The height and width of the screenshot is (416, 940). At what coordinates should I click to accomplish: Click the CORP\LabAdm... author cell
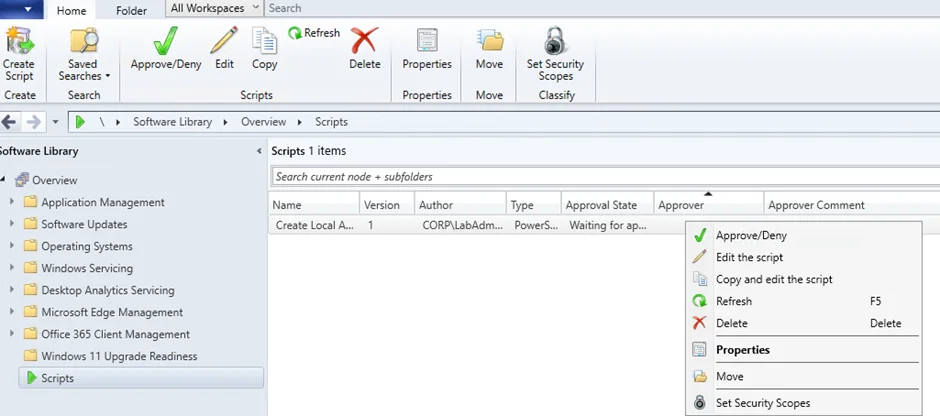tap(461, 226)
